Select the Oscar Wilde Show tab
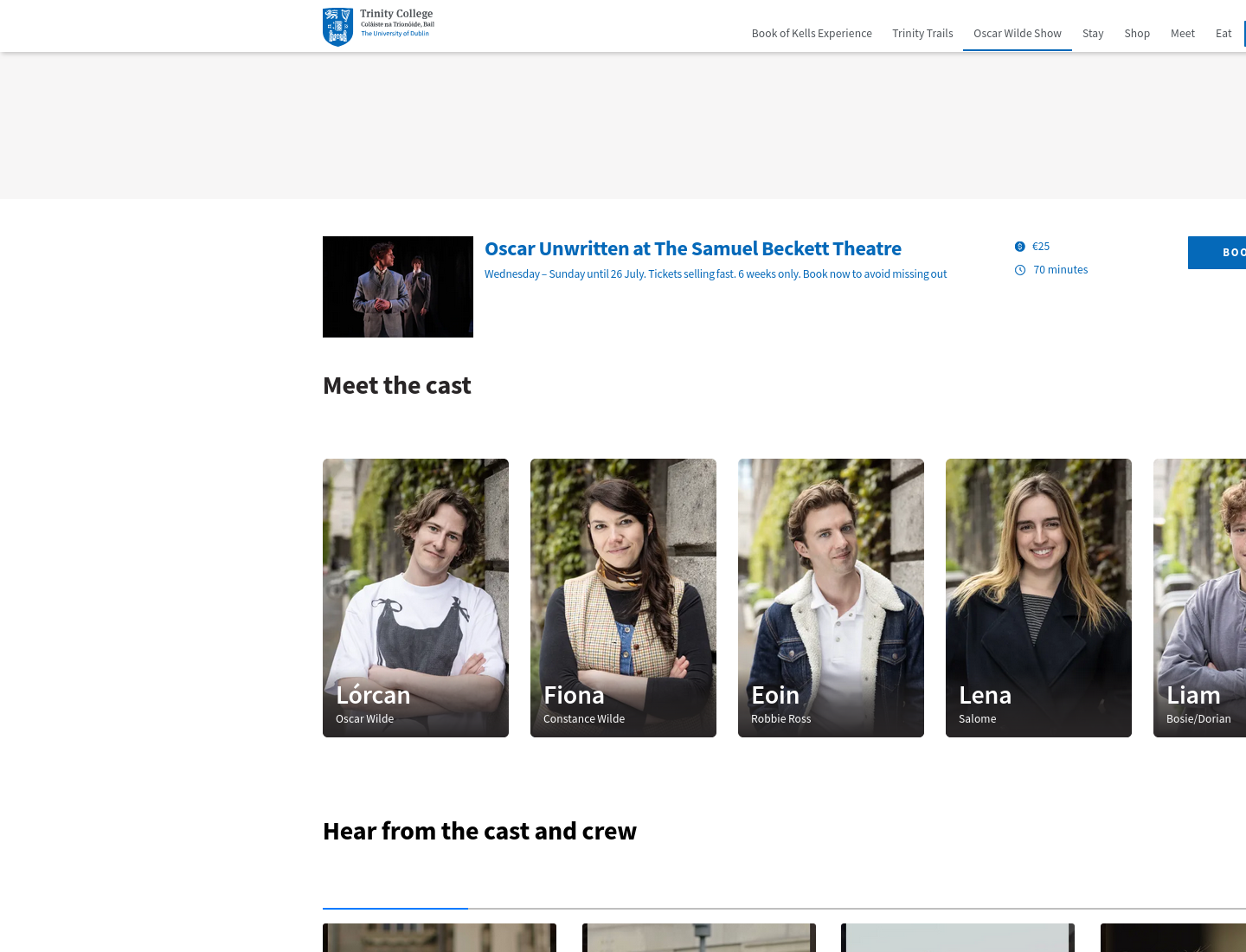Image resolution: width=1246 pixels, height=952 pixels. pyautogui.click(x=1018, y=34)
